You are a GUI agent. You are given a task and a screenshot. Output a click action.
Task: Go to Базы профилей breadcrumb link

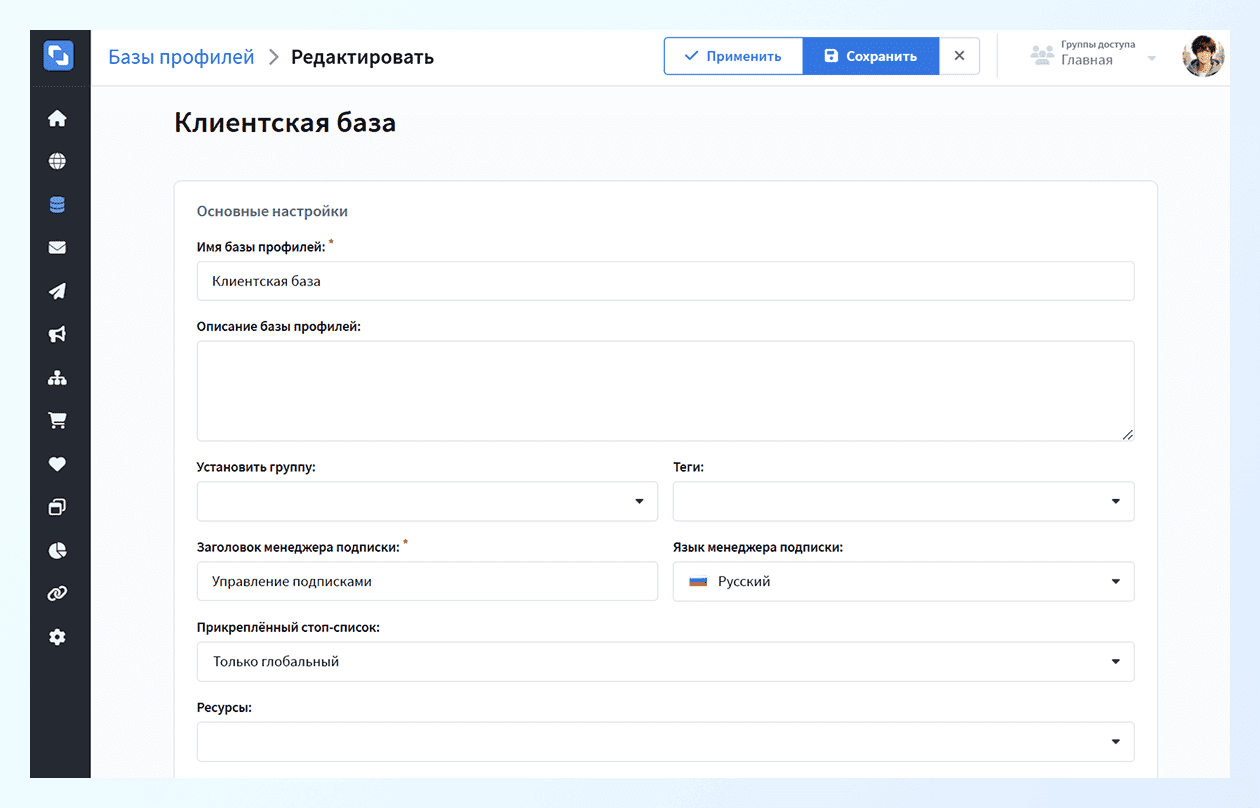tap(181, 57)
